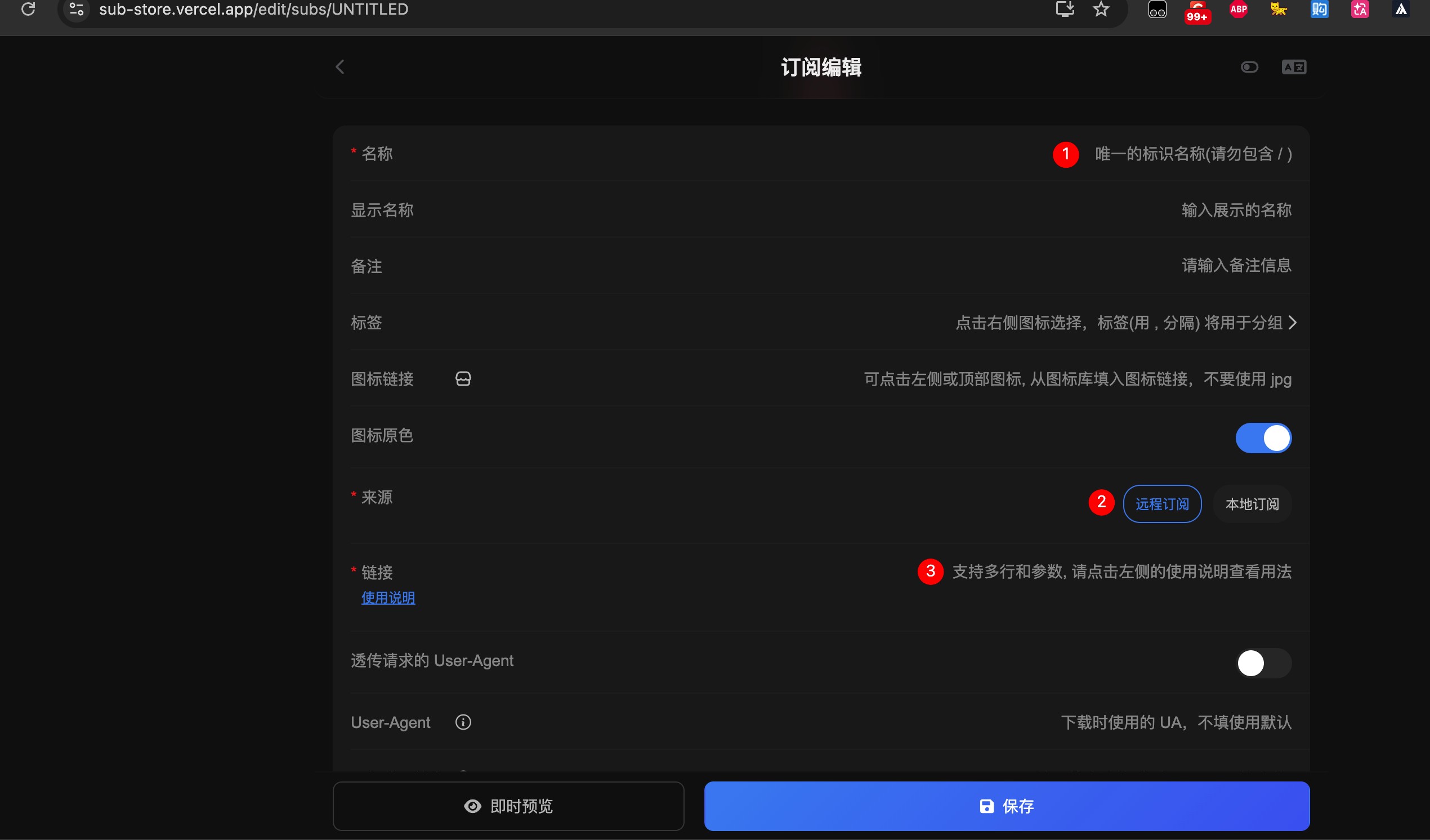Screen dimensions: 1430x840
Task: Click the back arrow to leave 订阅编辑
Action: [x=340, y=67]
